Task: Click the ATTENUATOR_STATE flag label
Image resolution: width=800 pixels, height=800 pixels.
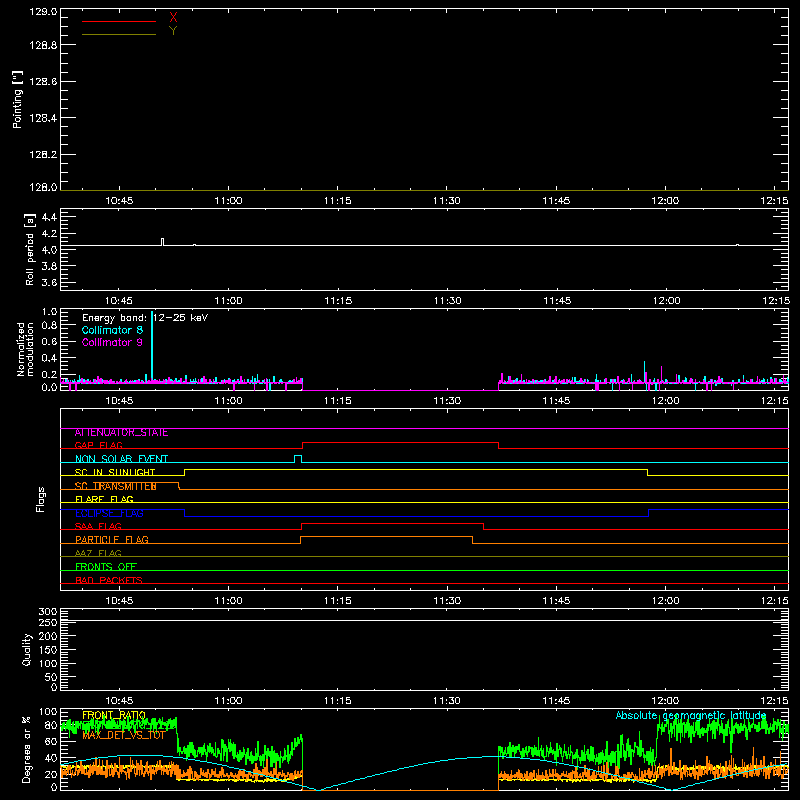Action: [x=121, y=433]
